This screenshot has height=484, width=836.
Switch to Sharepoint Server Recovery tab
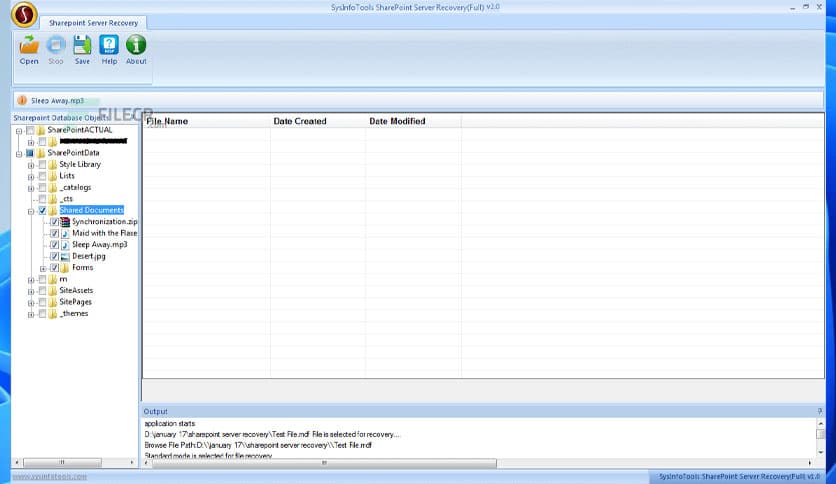[93, 23]
